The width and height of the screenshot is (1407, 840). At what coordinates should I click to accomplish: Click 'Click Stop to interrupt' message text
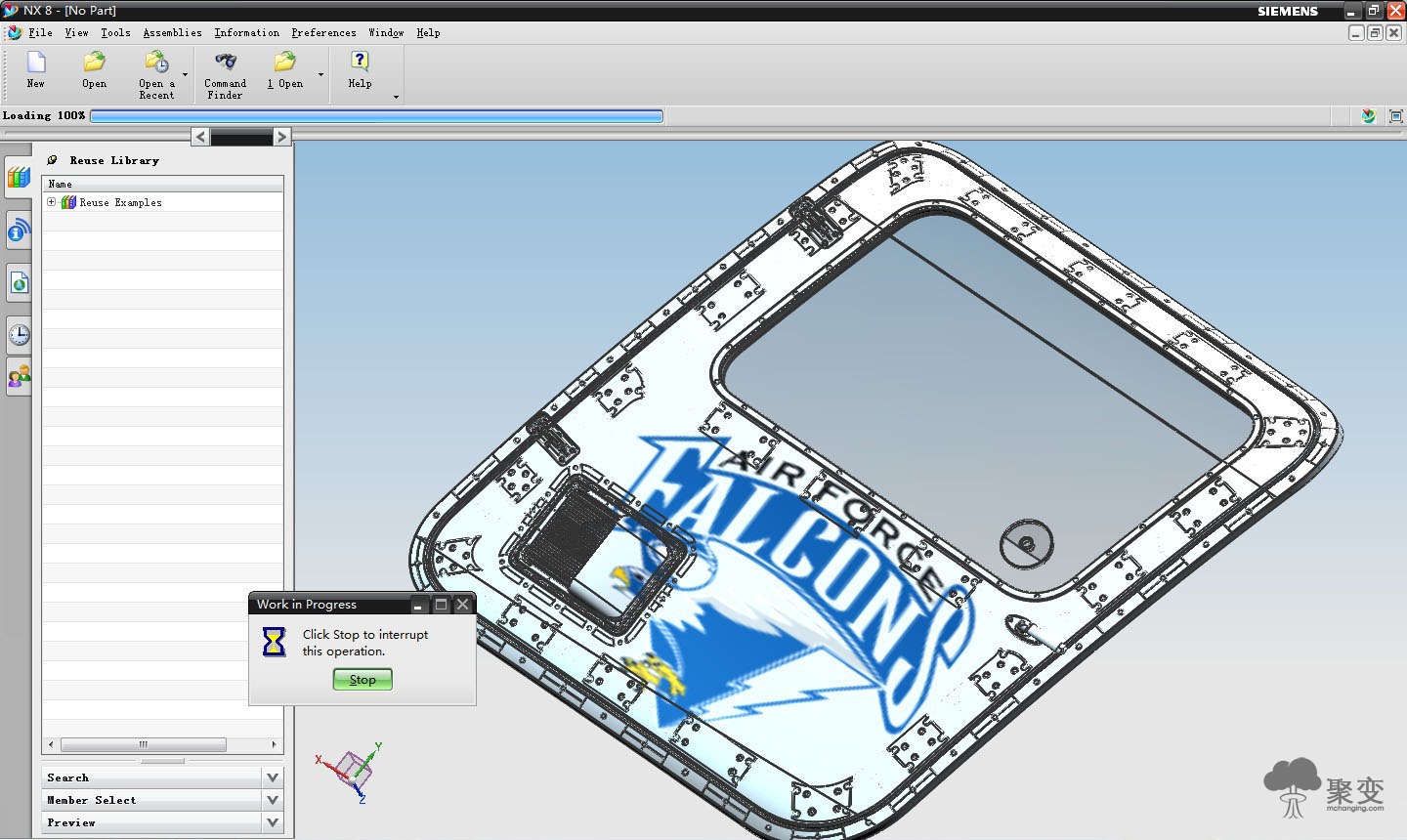pyautogui.click(x=365, y=643)
